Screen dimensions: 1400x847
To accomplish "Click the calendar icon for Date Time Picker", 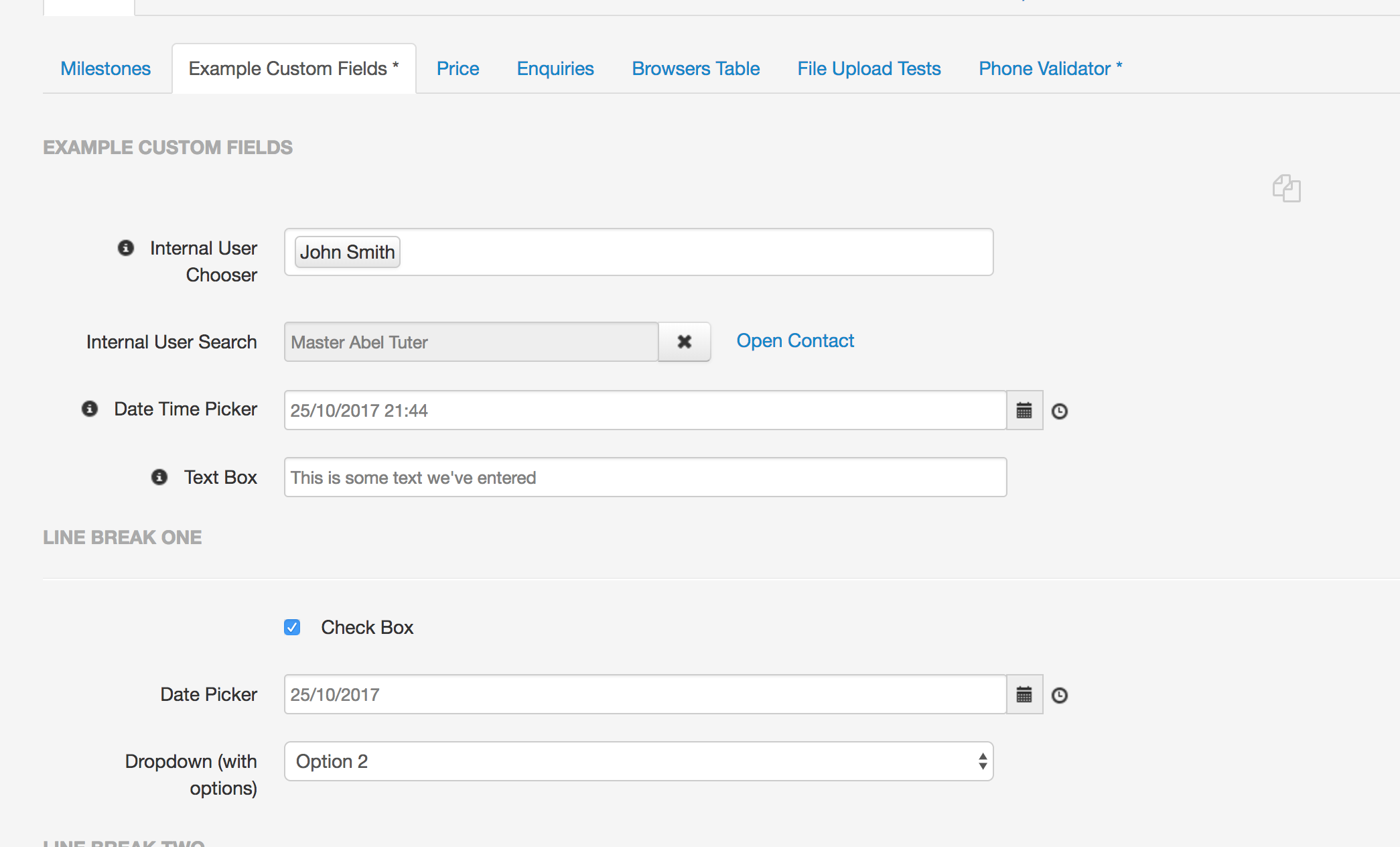I will (x=1024, y=410).
